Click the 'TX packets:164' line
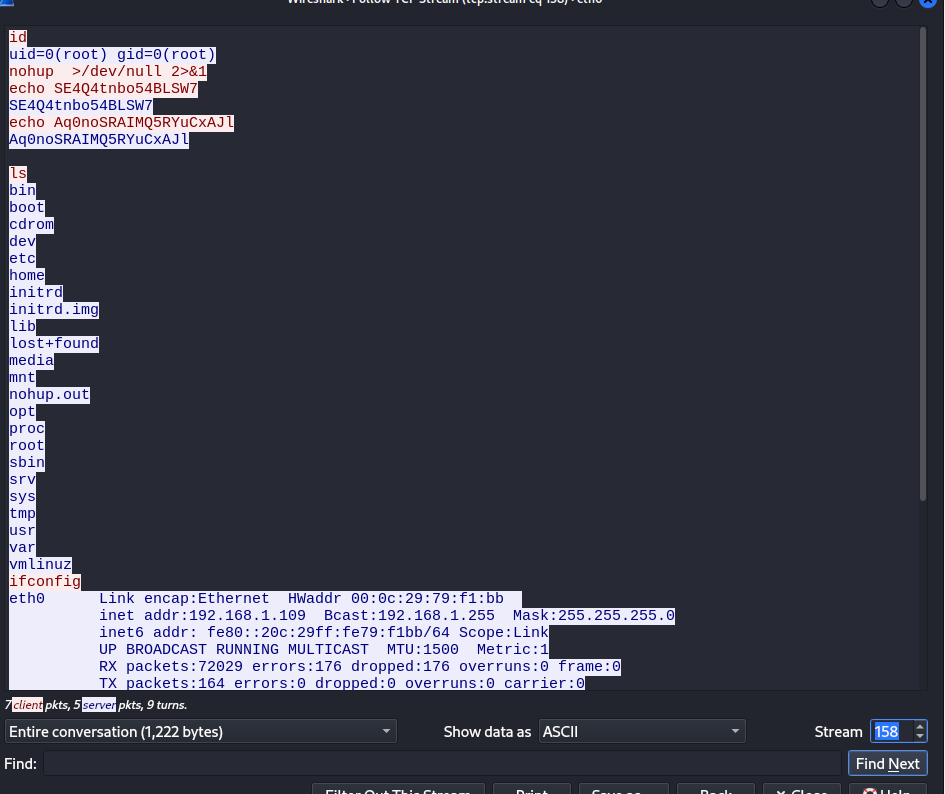Viewport: 945px width, 794px height. (342, 683)
